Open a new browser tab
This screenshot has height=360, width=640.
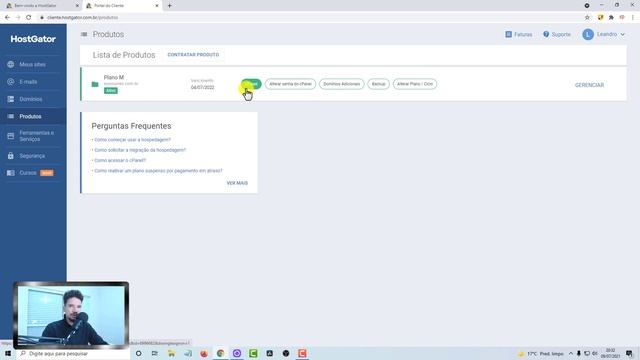click(x=169, y=6)
